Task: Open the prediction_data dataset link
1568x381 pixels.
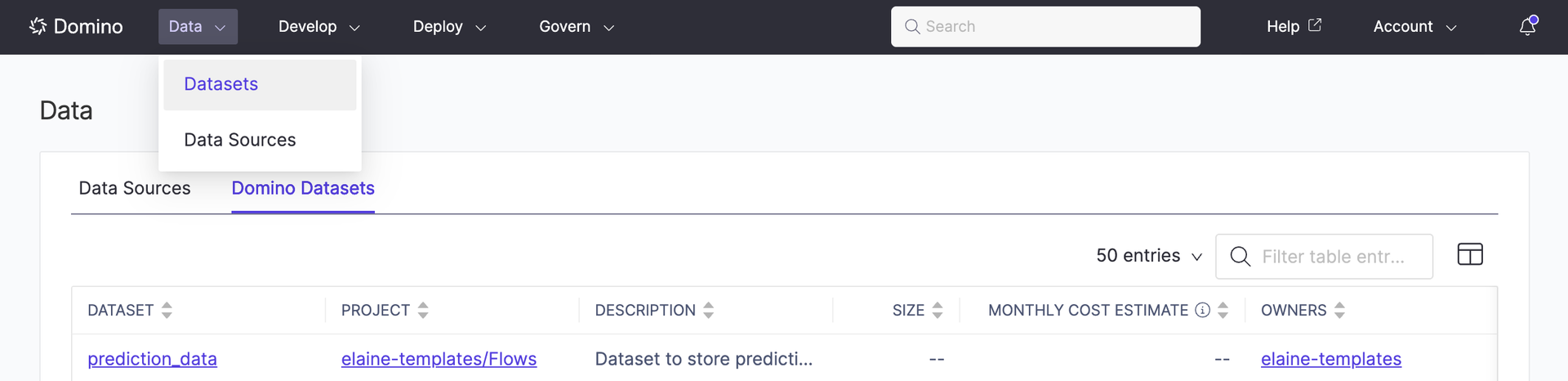Action: [x=152, y=359]
